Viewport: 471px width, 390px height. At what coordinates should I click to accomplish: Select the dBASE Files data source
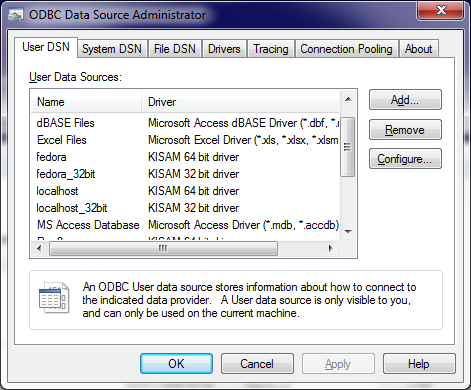tap(66, 123)
